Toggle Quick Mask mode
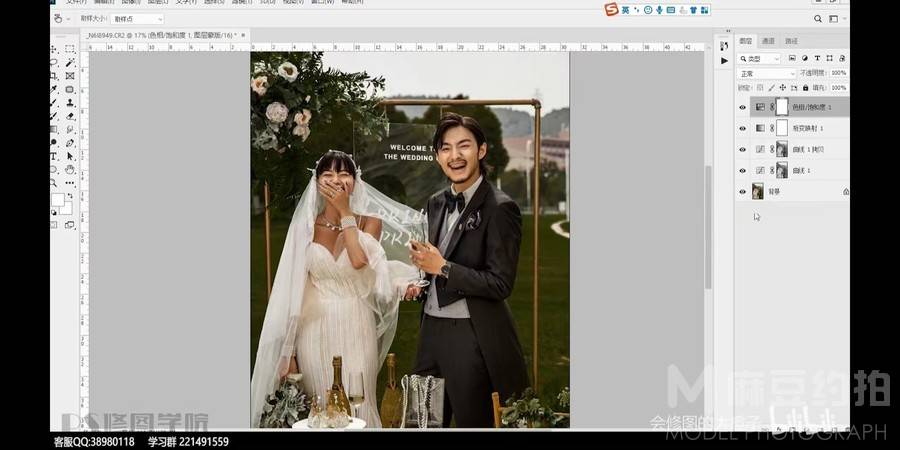 (x=54, y=225)
